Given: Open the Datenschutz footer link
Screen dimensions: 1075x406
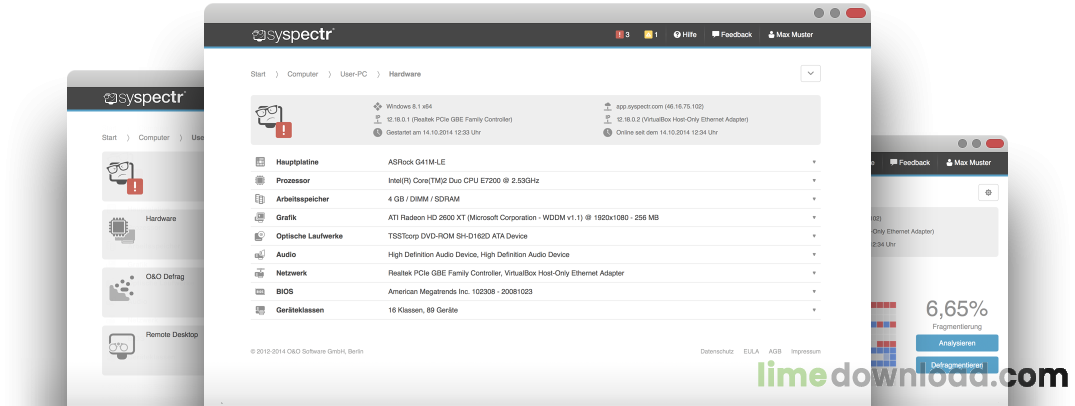Looking at the screenshot, I should [717, 352].
